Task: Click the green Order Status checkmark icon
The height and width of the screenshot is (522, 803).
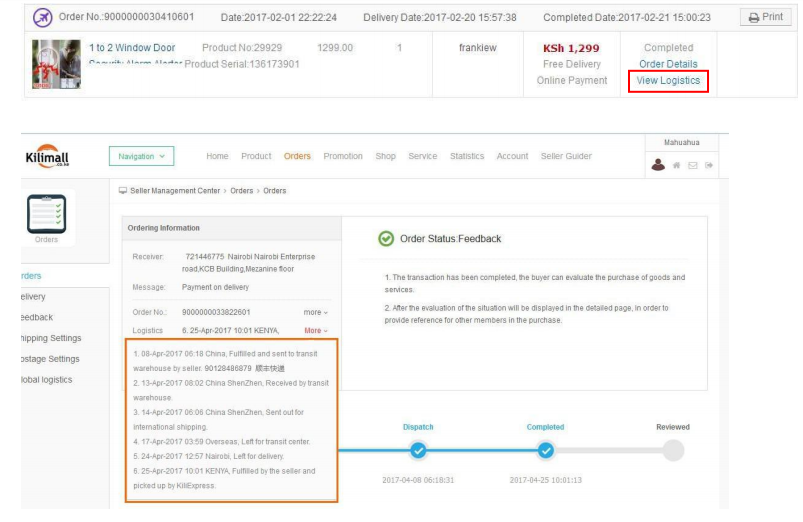Action: (385, 239)
